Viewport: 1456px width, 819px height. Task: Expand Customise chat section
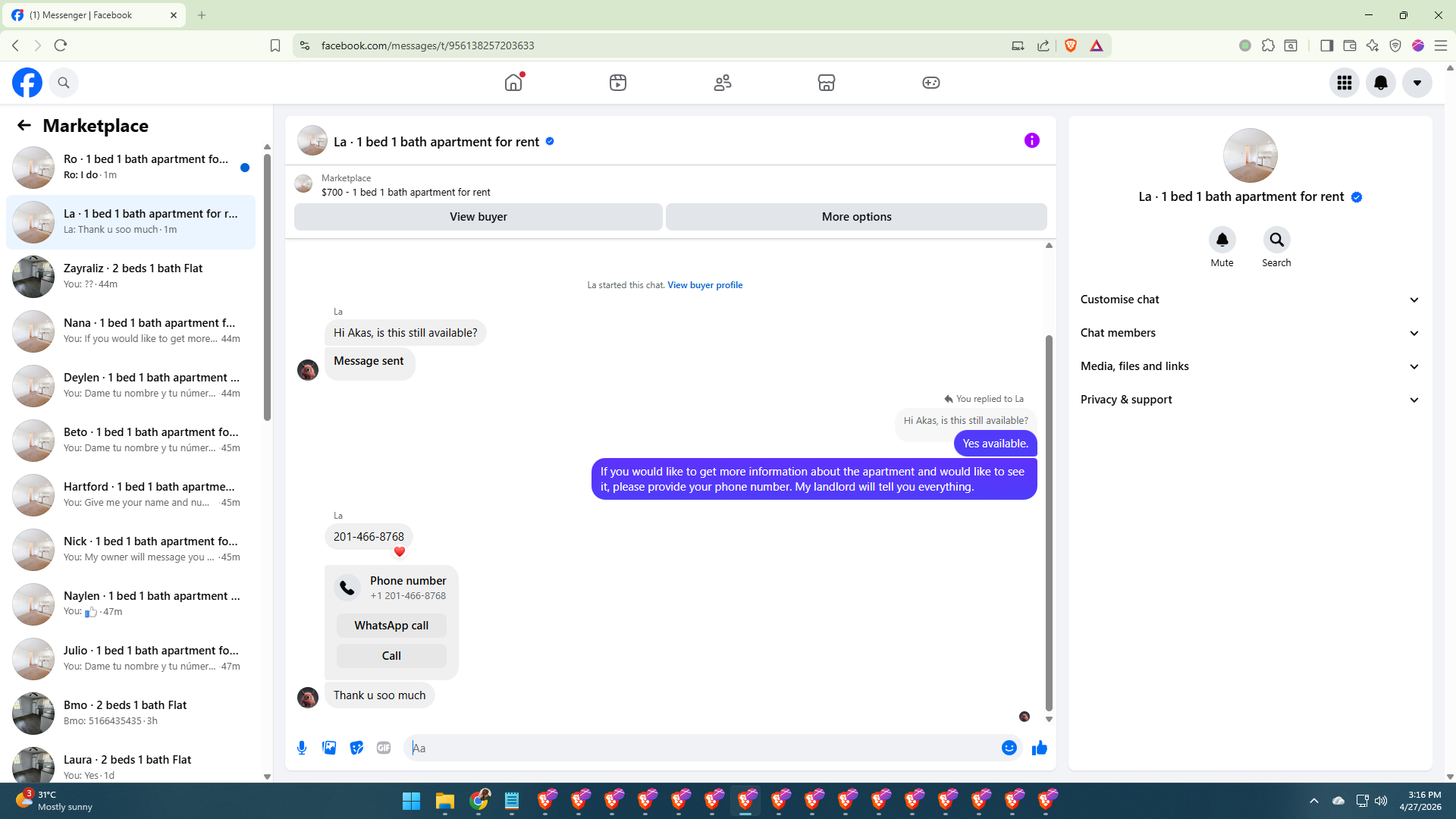click(x=1250, y=300)
